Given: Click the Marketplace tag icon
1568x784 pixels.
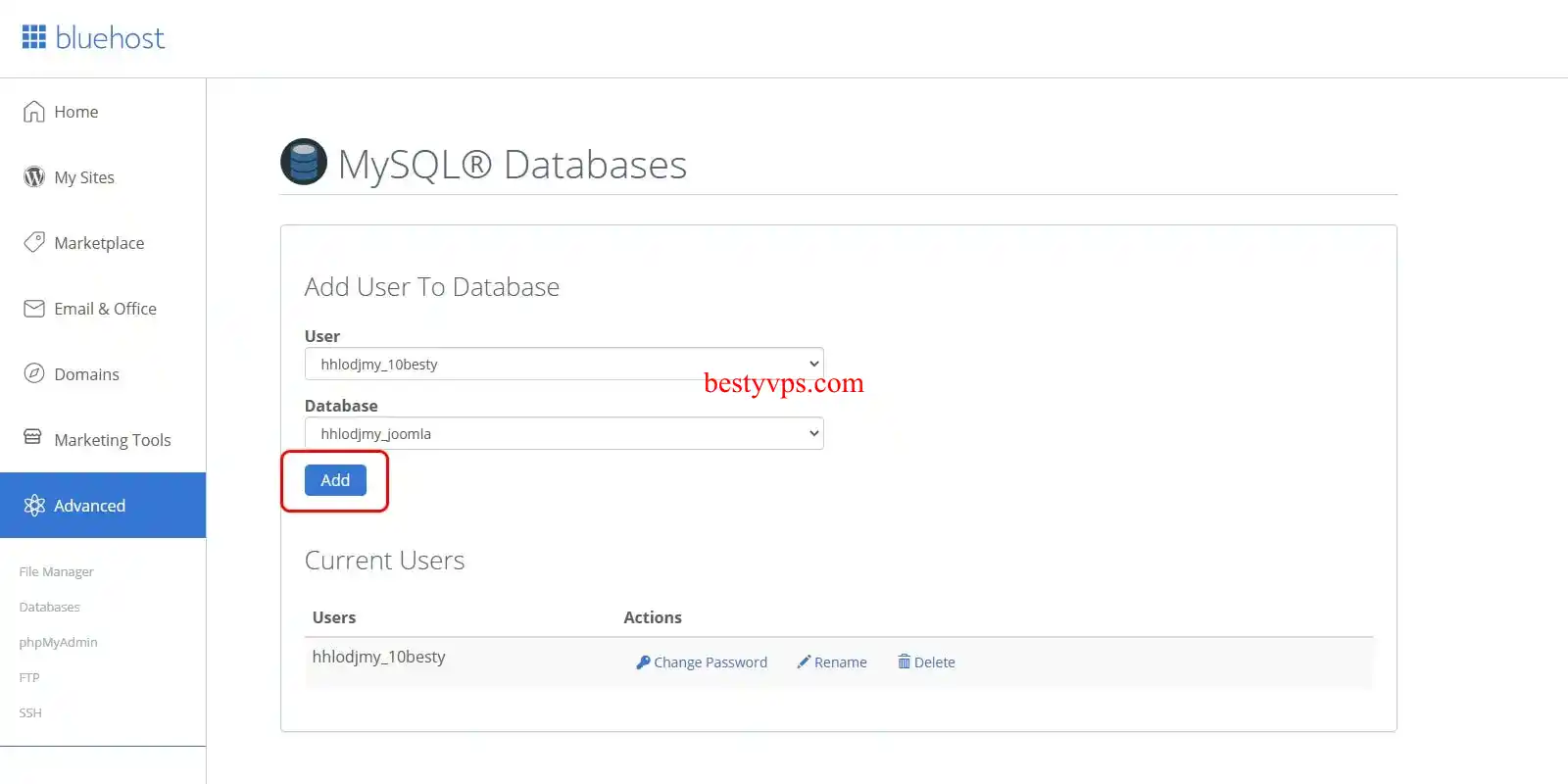Looking at the screenshot, I should 34,242.
